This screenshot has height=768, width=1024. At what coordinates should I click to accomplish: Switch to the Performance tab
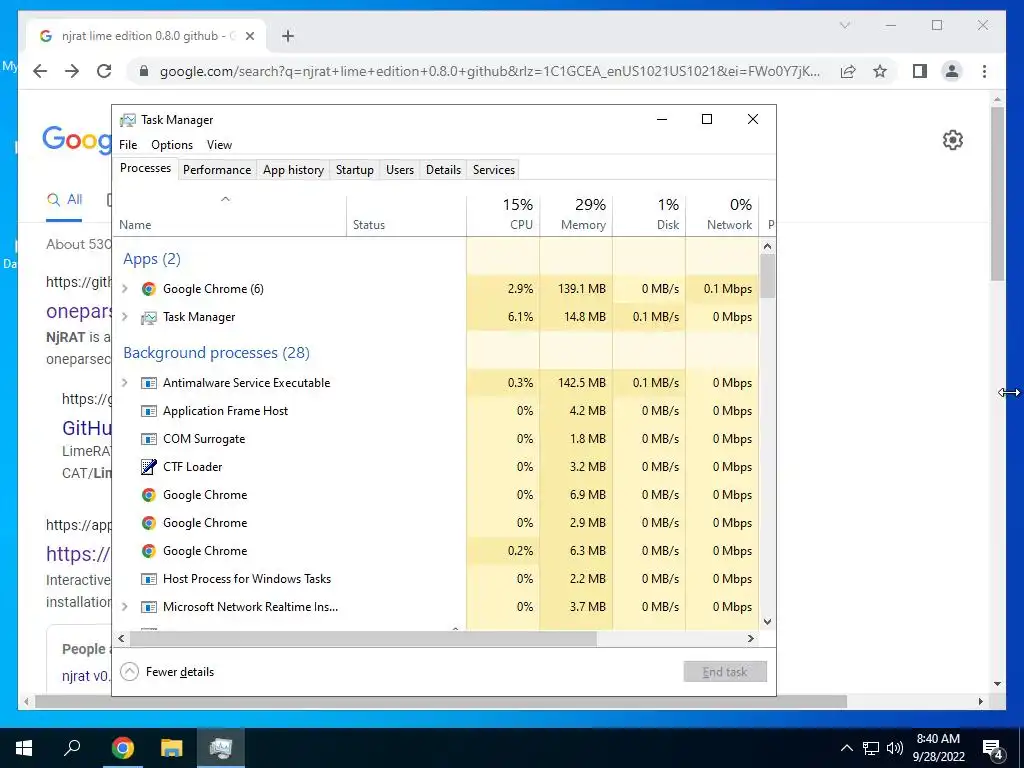point(217,170)
